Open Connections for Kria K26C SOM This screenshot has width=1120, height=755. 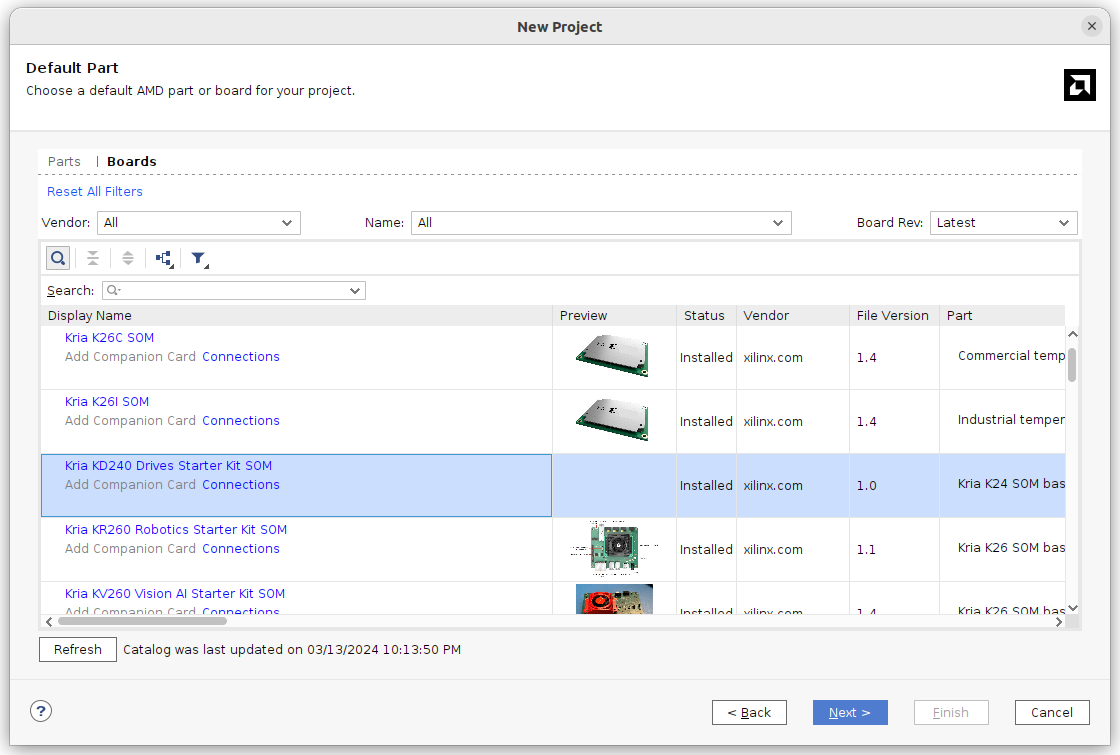(241, 356)
